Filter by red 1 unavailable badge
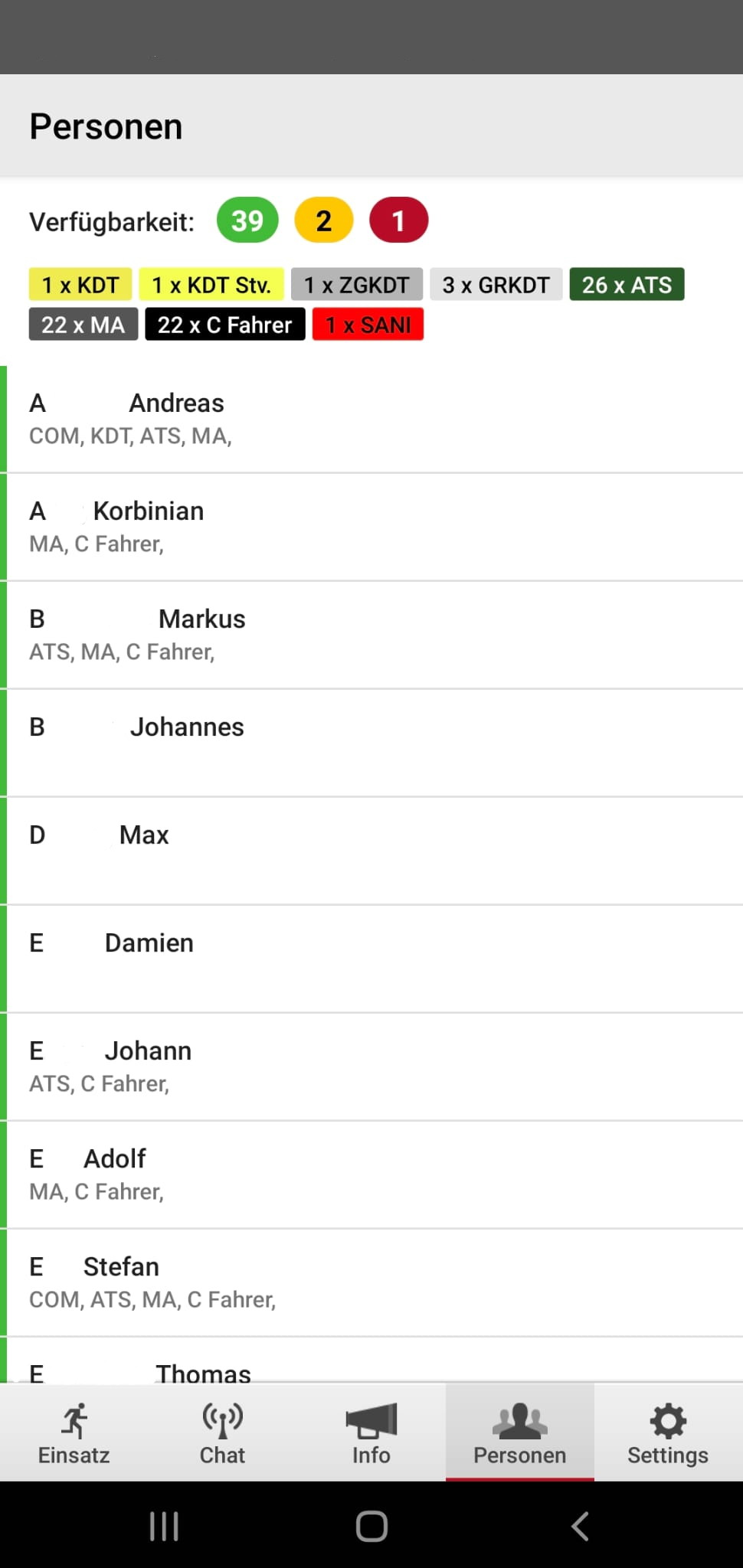The width and height of the screenshot is (743, 1568). [x=398, y=220]
